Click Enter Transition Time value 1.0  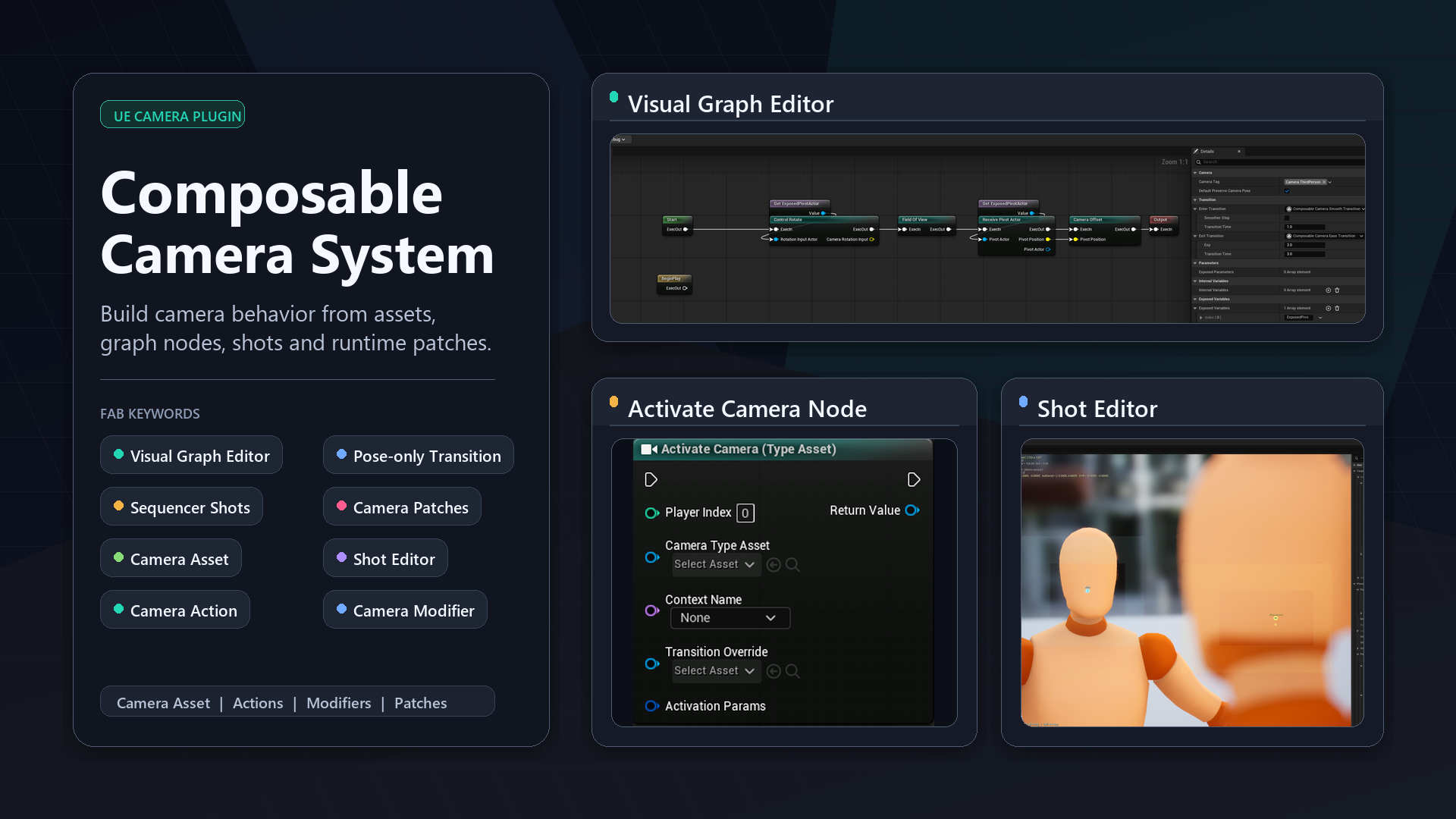pos(1304,227)
